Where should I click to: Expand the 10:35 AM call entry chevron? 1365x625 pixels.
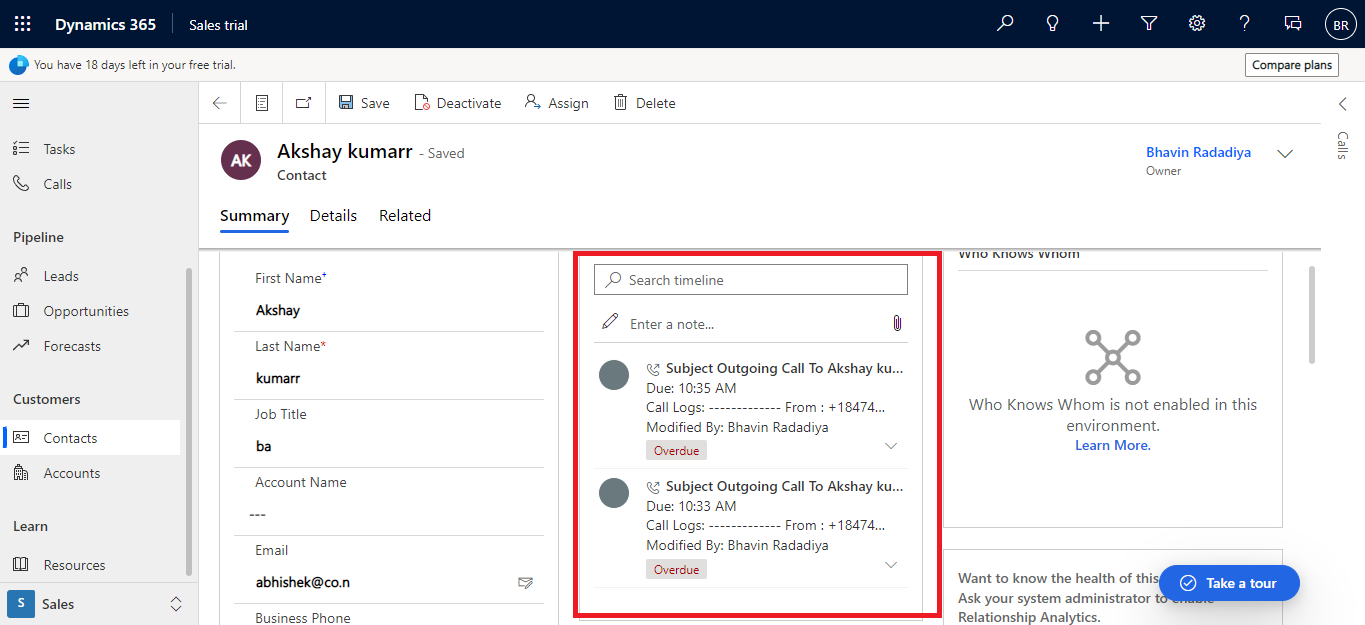891,446
